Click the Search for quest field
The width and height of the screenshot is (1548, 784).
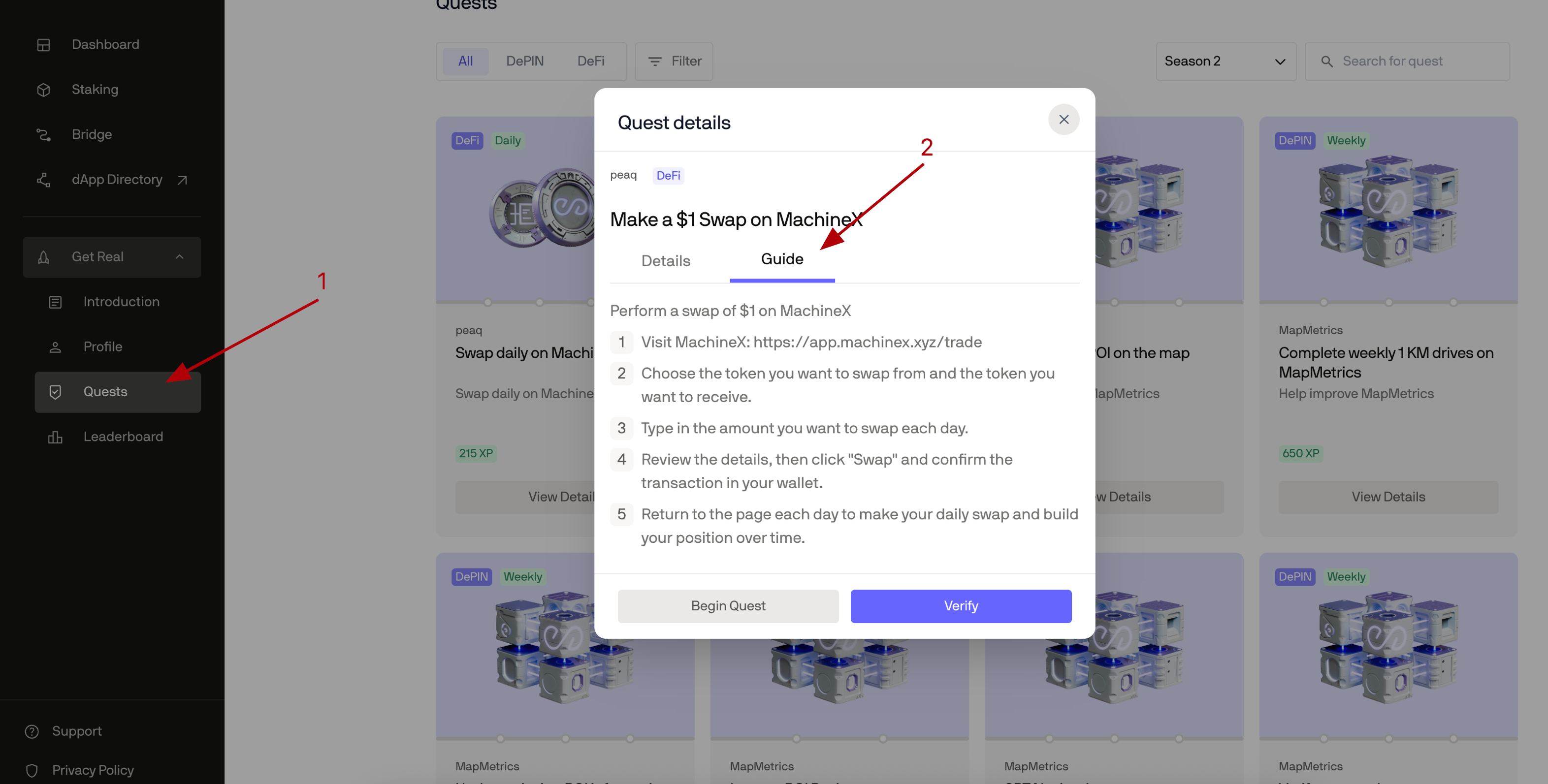pyautogui.click(x=1415, y=62)
